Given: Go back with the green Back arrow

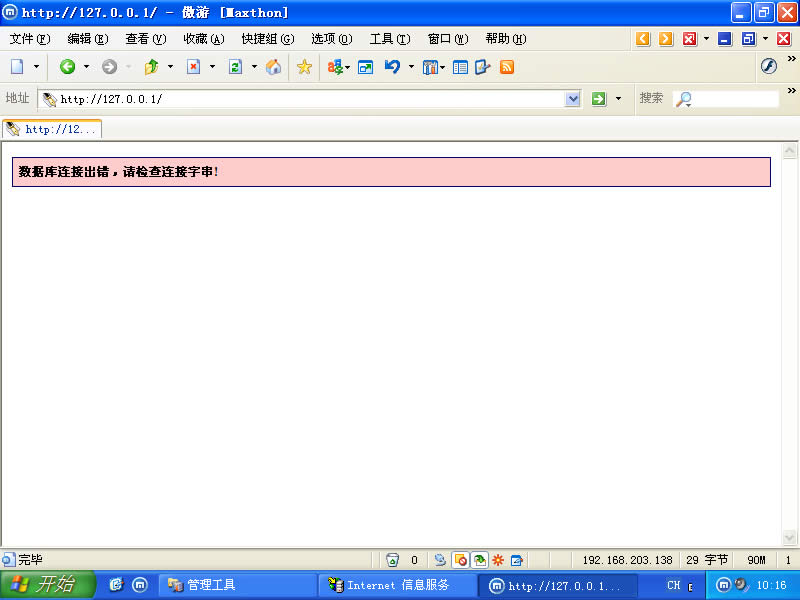Looking at the screenshot, I should coord(67,67).
